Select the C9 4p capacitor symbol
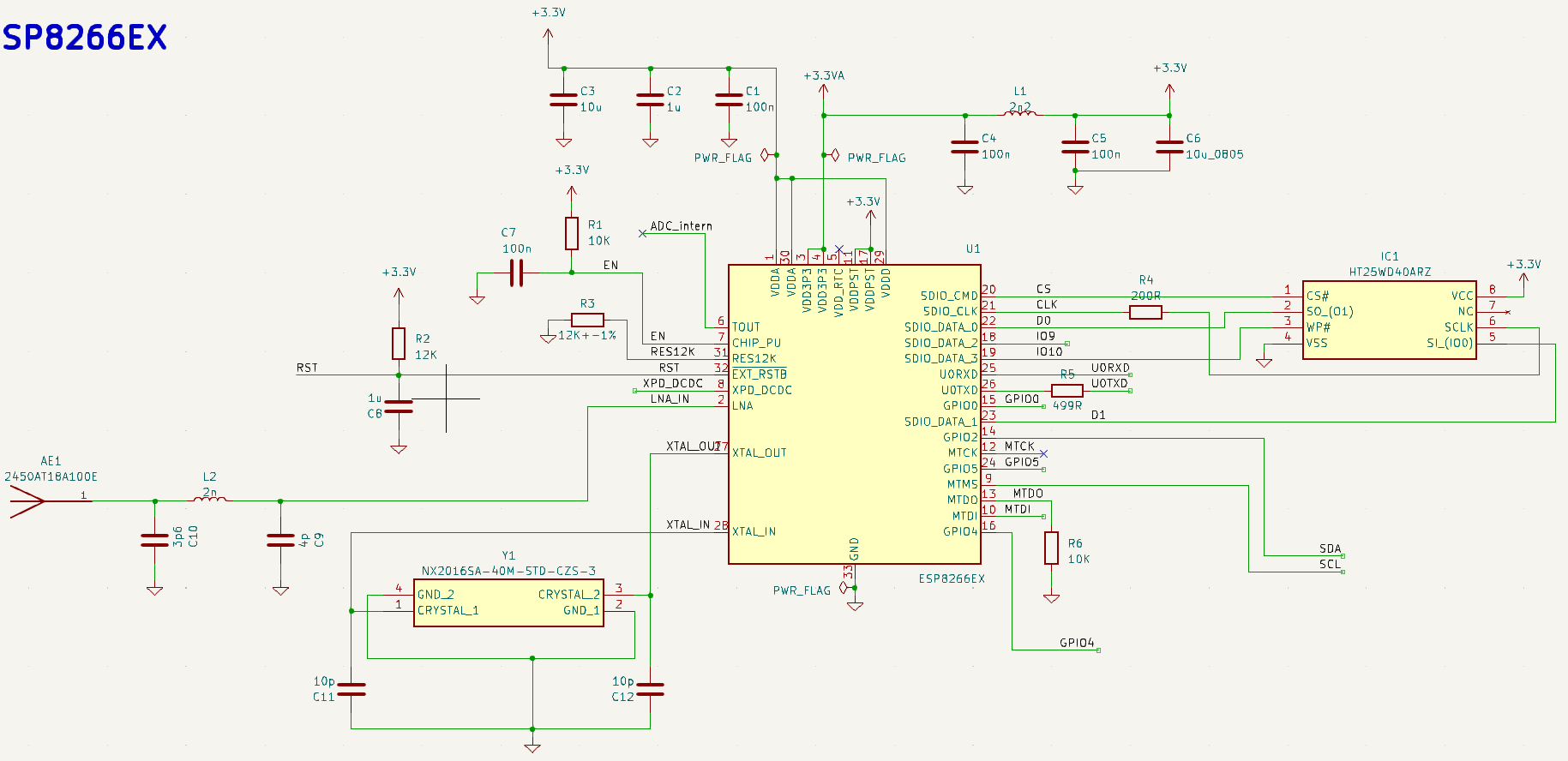 tap(280, 540)
